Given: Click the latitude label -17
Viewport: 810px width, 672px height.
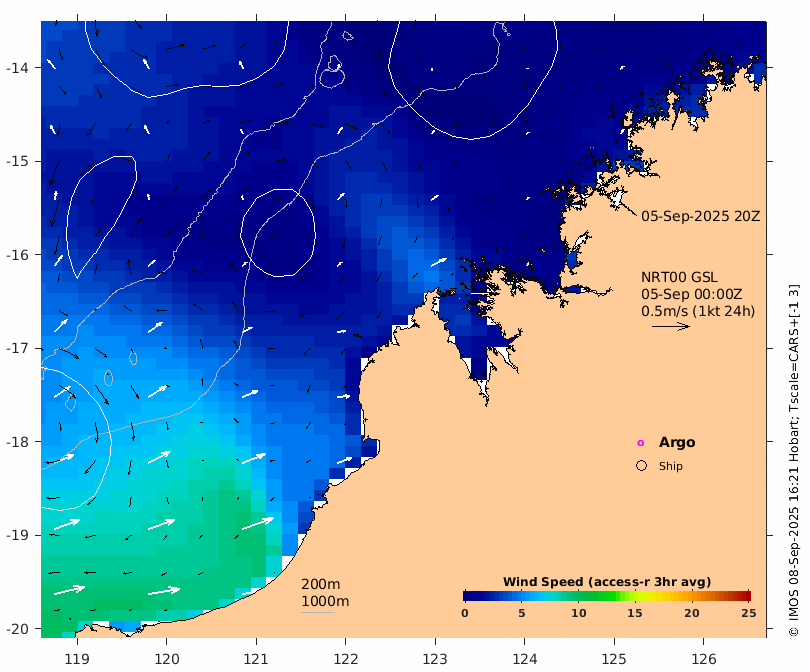Looking at the screenshot, I should [x=17, y=348].
